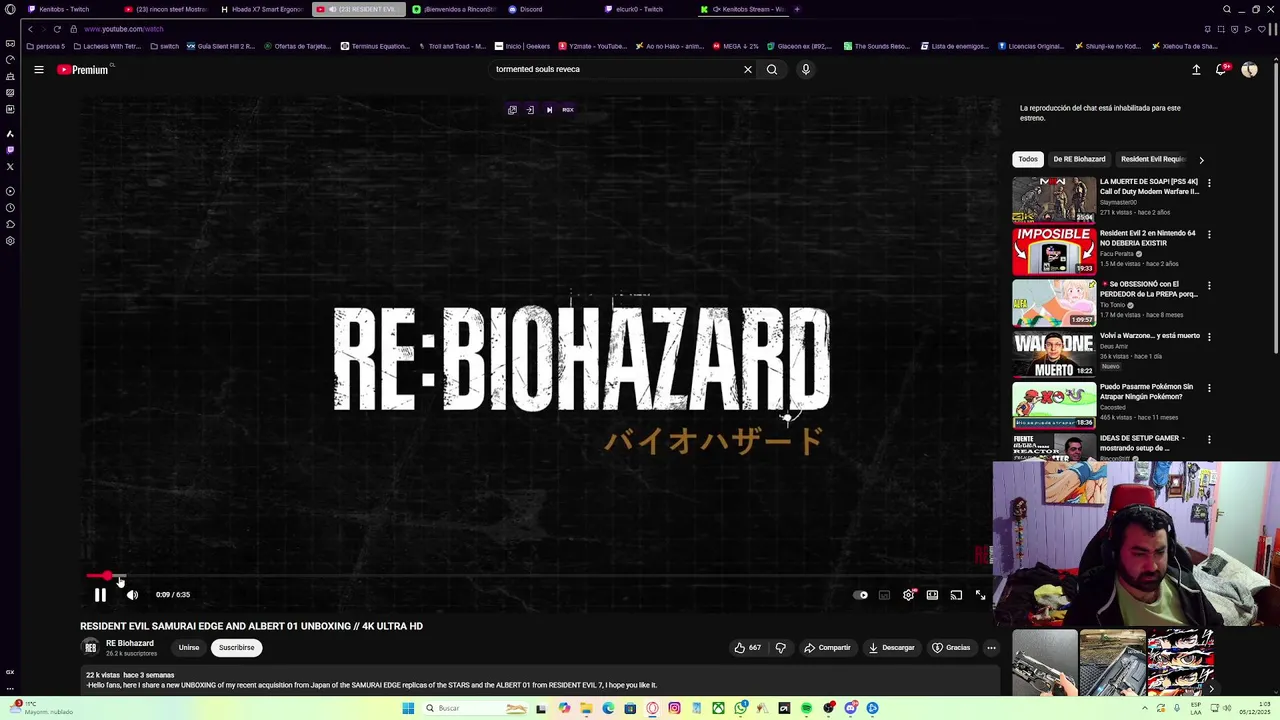Show next filter chips arrow

pyautogui.click(x=1201, y=159)
